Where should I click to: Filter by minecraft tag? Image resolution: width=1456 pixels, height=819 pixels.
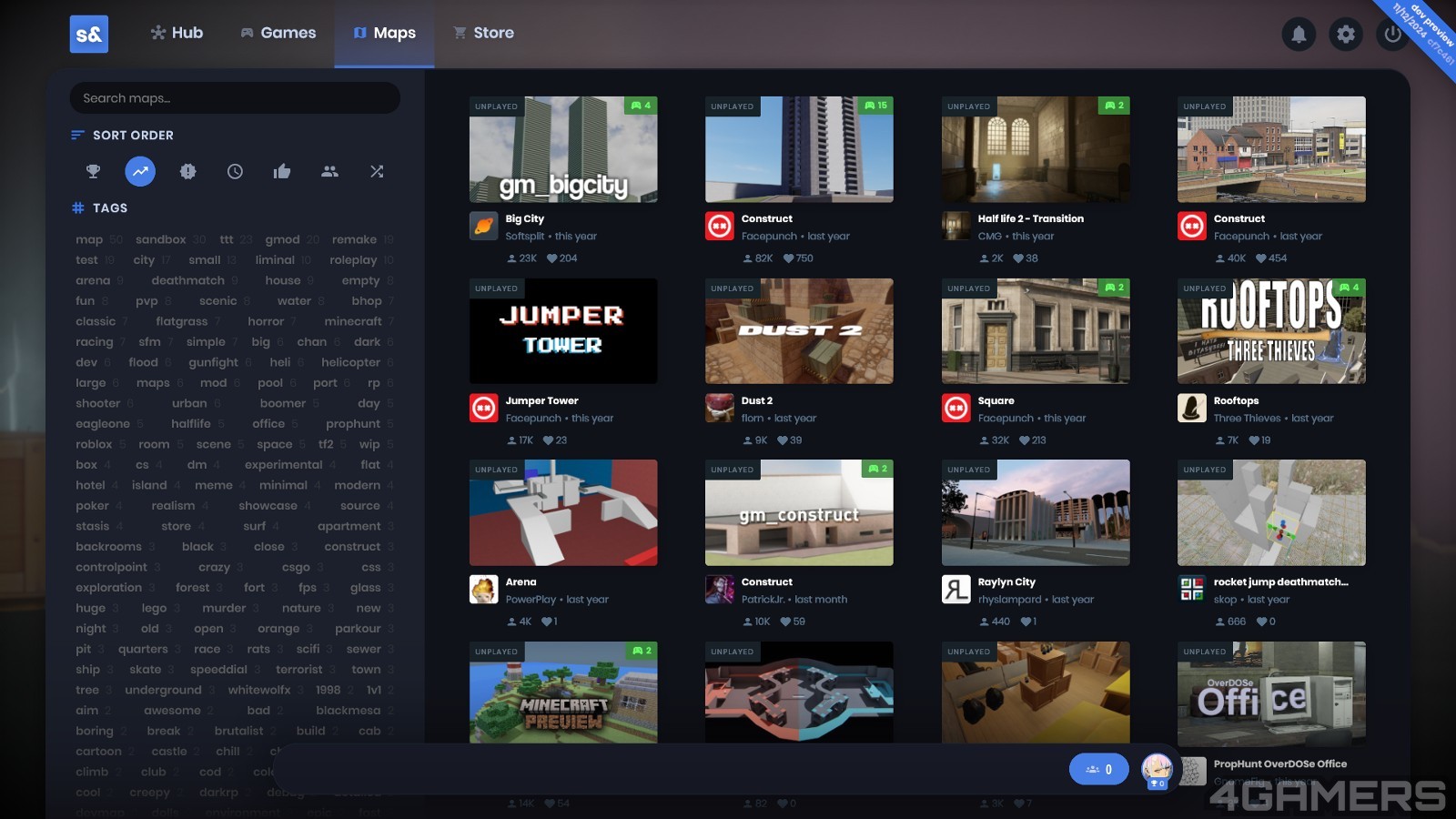(x=353, y=321)
